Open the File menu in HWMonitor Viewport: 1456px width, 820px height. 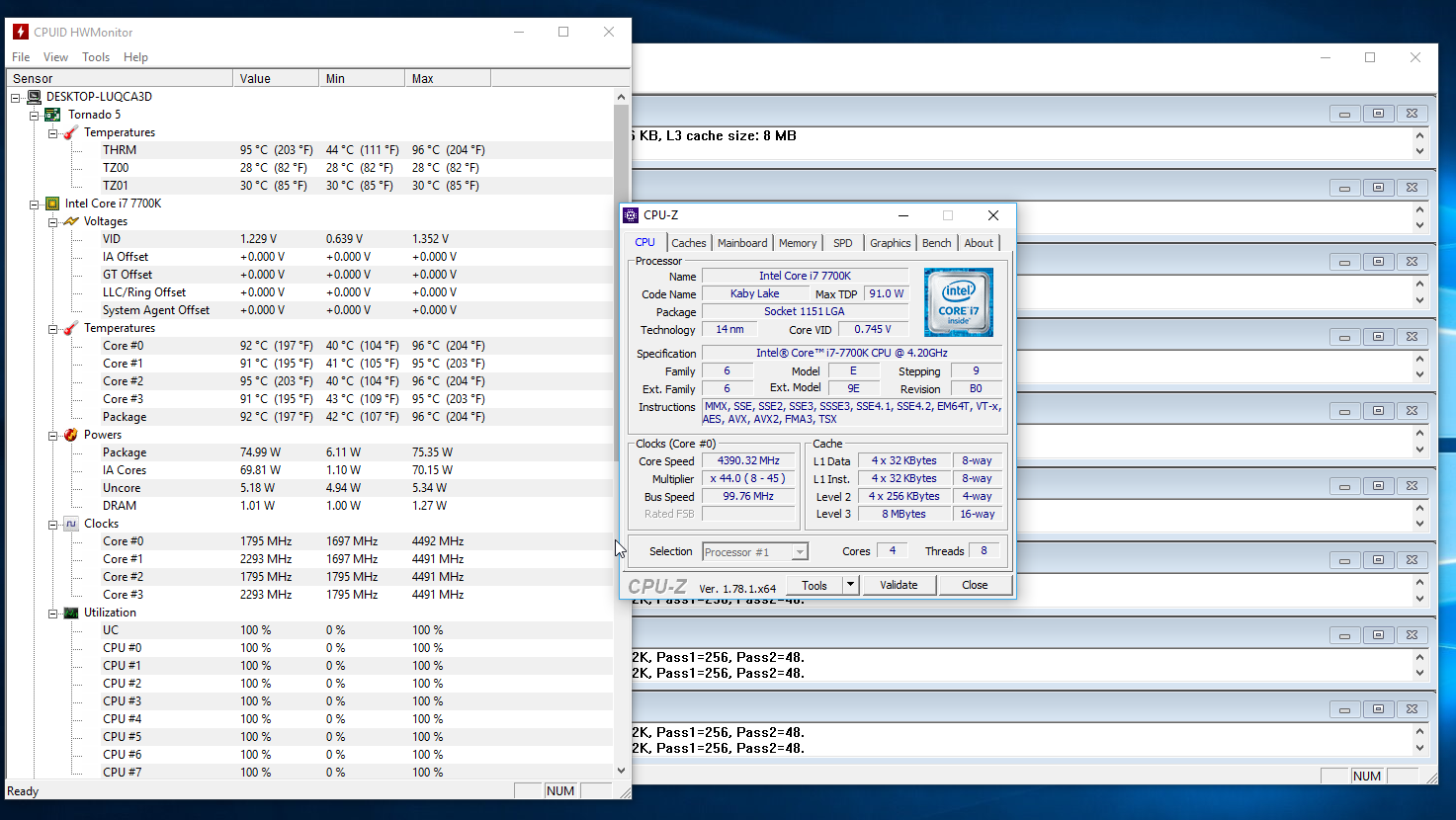click(x=21, y=57)
